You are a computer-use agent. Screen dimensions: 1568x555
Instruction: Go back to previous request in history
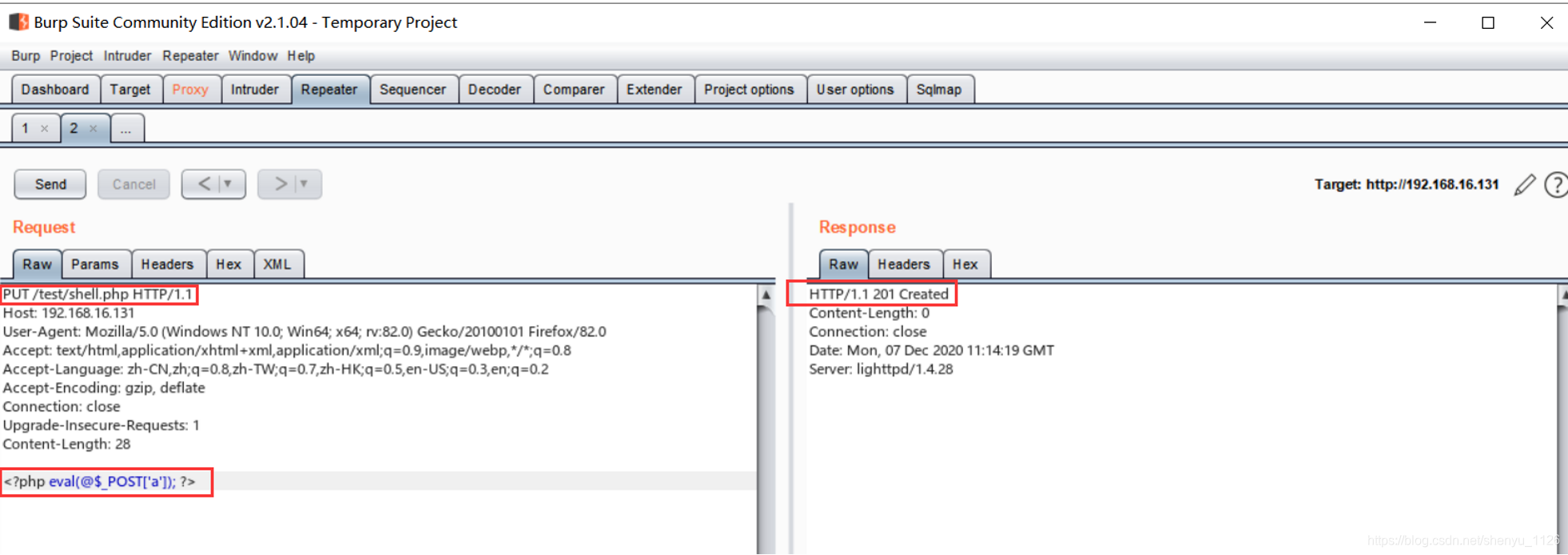click(205, 184)
